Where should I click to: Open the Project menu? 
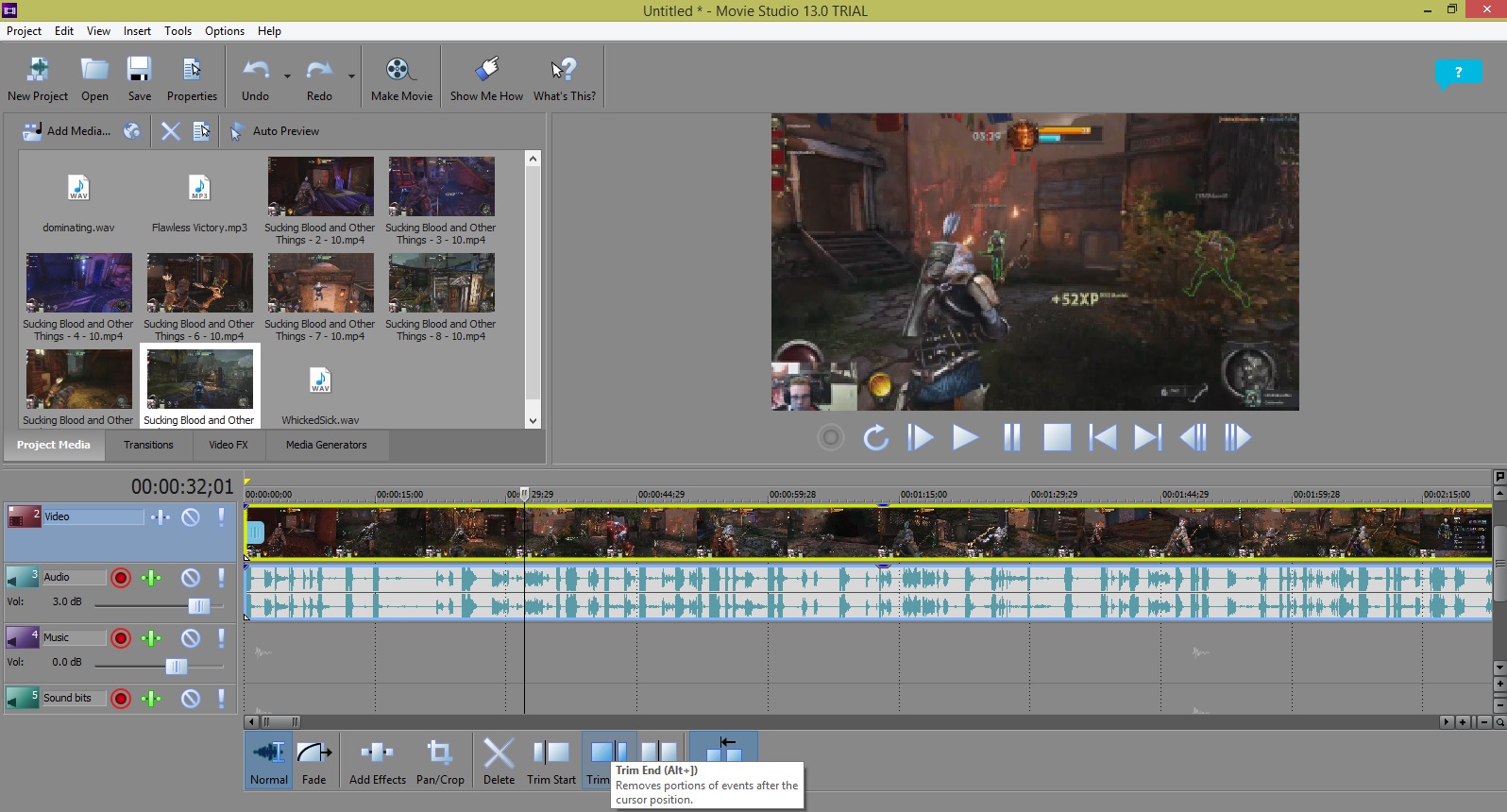(x=24, y=31)
